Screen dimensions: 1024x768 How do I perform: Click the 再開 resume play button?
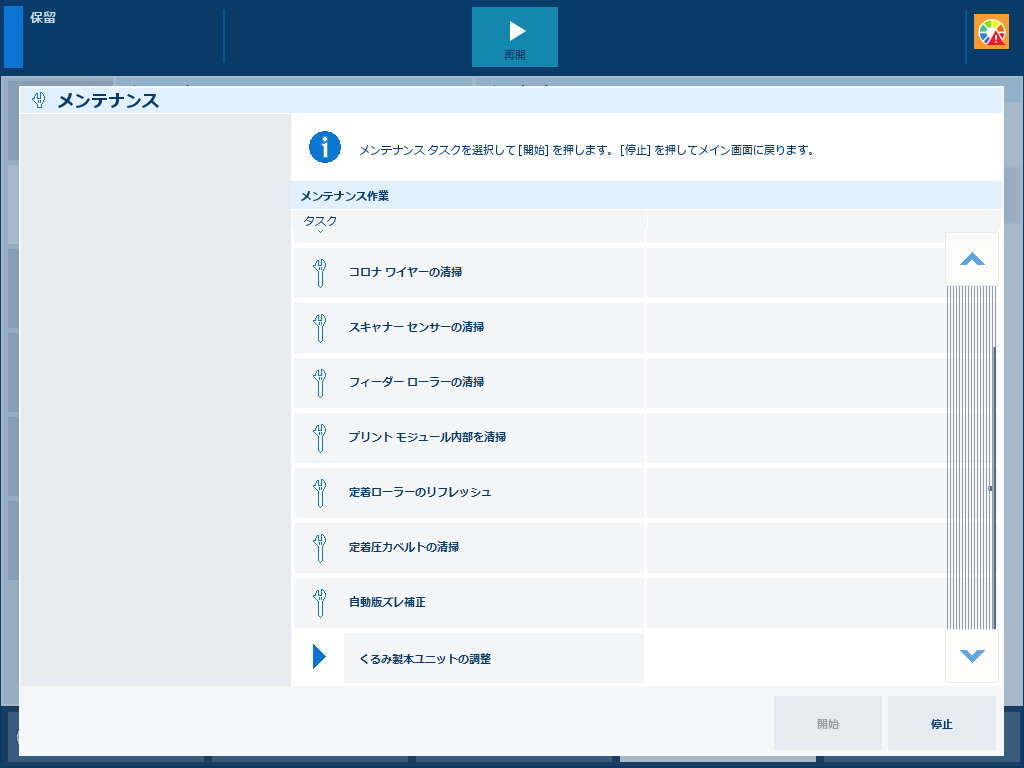click(x=515, y=37)
